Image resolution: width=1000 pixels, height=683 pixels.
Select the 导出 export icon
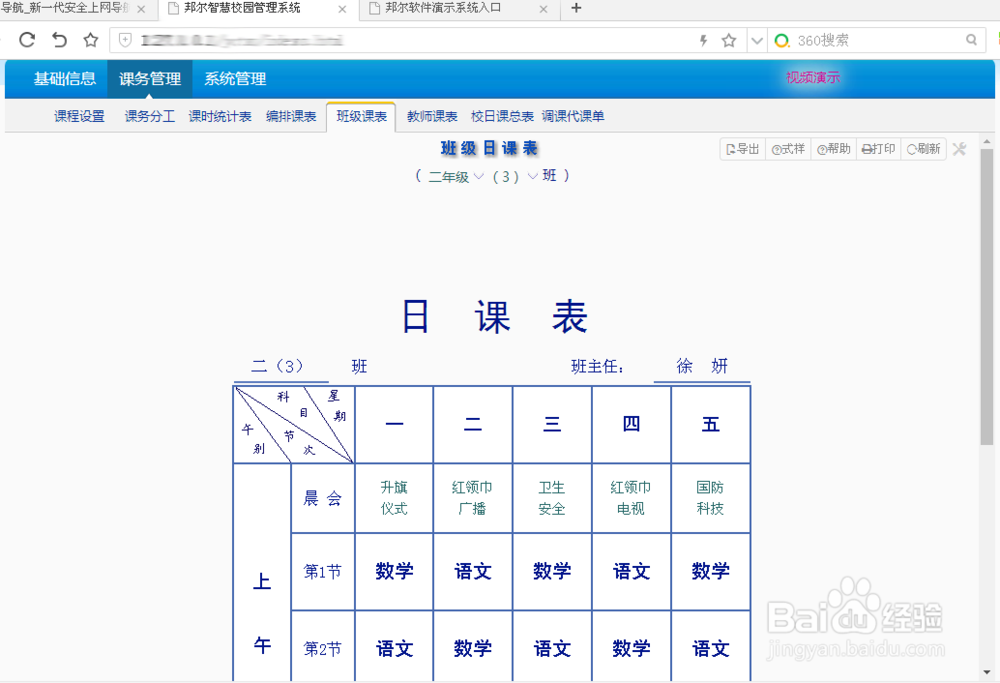tap(741, 148)
